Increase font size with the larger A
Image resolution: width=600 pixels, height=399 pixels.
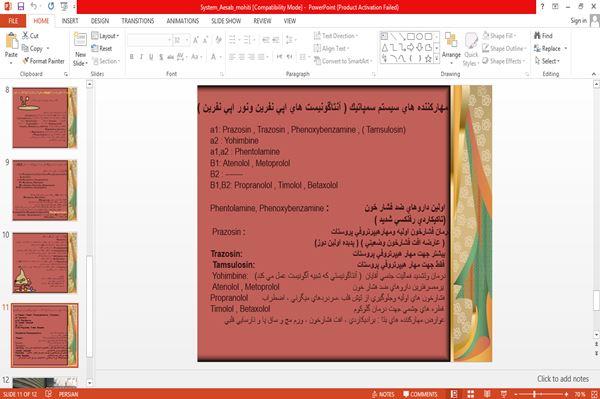(x=196, y=40)
